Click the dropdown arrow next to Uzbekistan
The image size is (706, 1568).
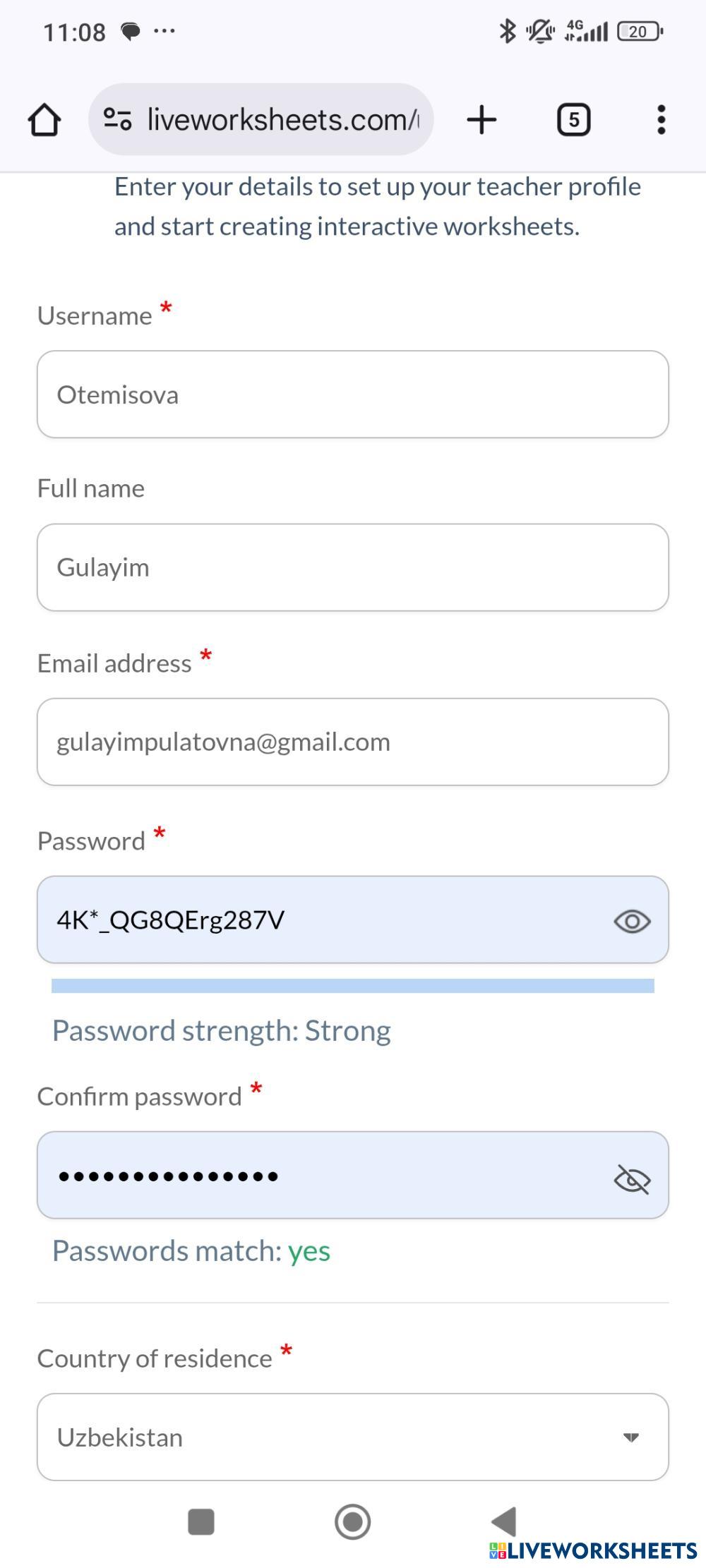point(630,1437)
